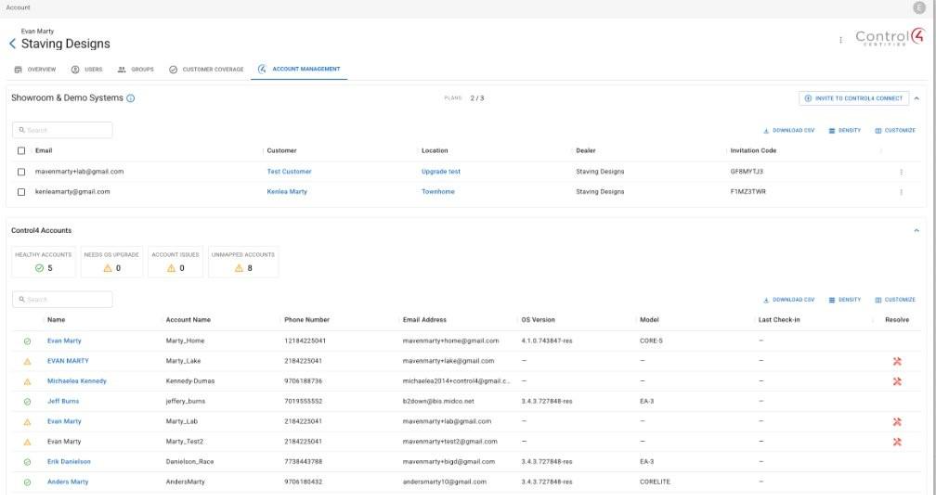
Task: Click phone number 7738443788
Action: click(x=303, y=462)
